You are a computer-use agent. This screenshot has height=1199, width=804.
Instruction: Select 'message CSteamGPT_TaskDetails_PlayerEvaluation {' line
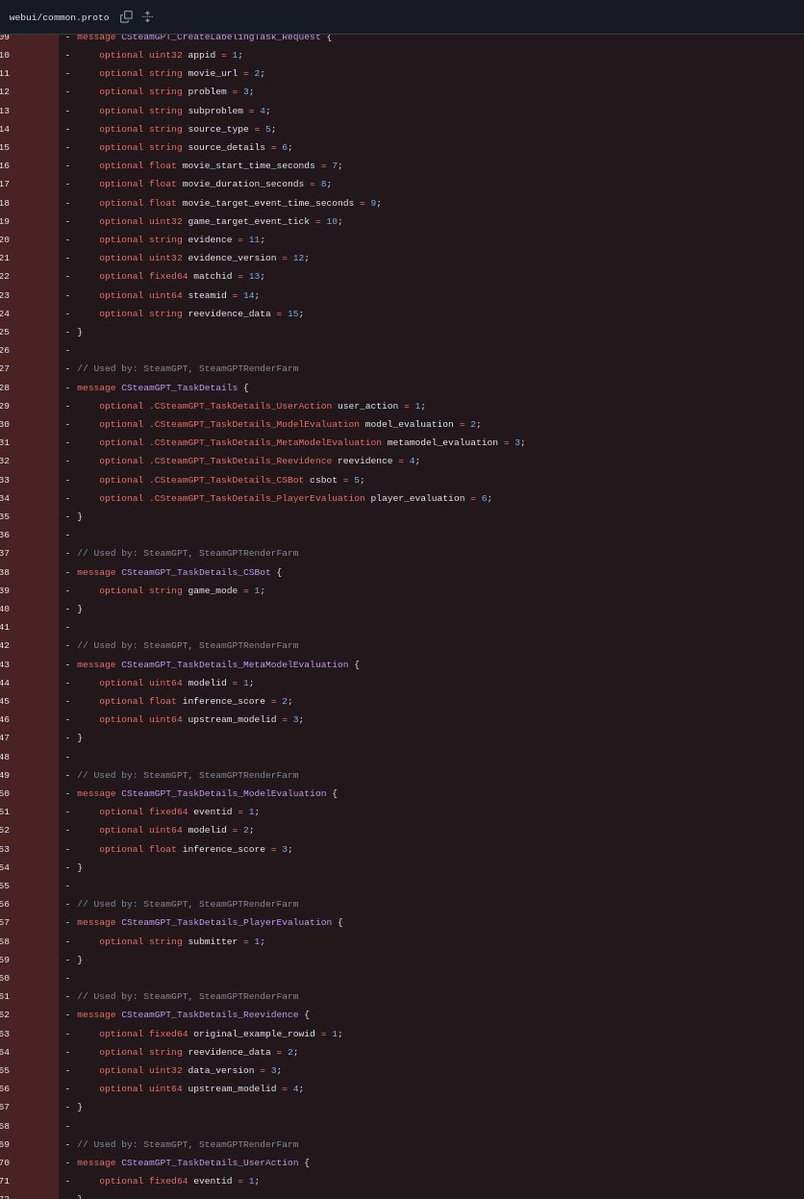pyautogui.click(x=210, y=923)
